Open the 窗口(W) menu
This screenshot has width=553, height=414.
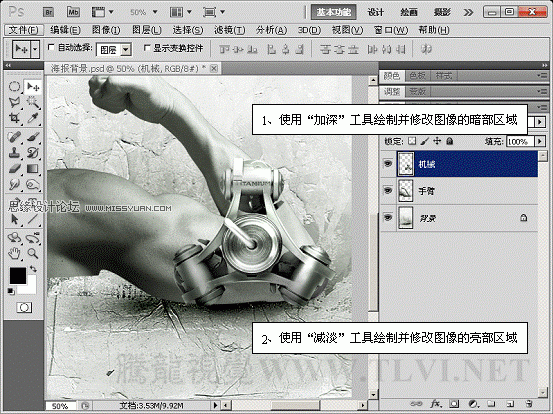[391, 30]
